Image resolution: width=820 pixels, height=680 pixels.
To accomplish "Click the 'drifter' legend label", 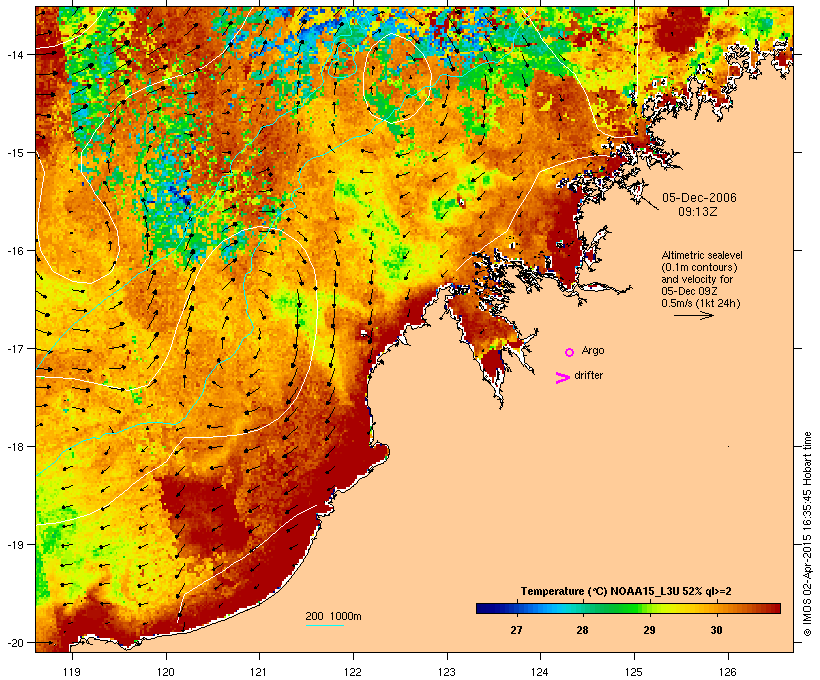I will pos(588,375).
